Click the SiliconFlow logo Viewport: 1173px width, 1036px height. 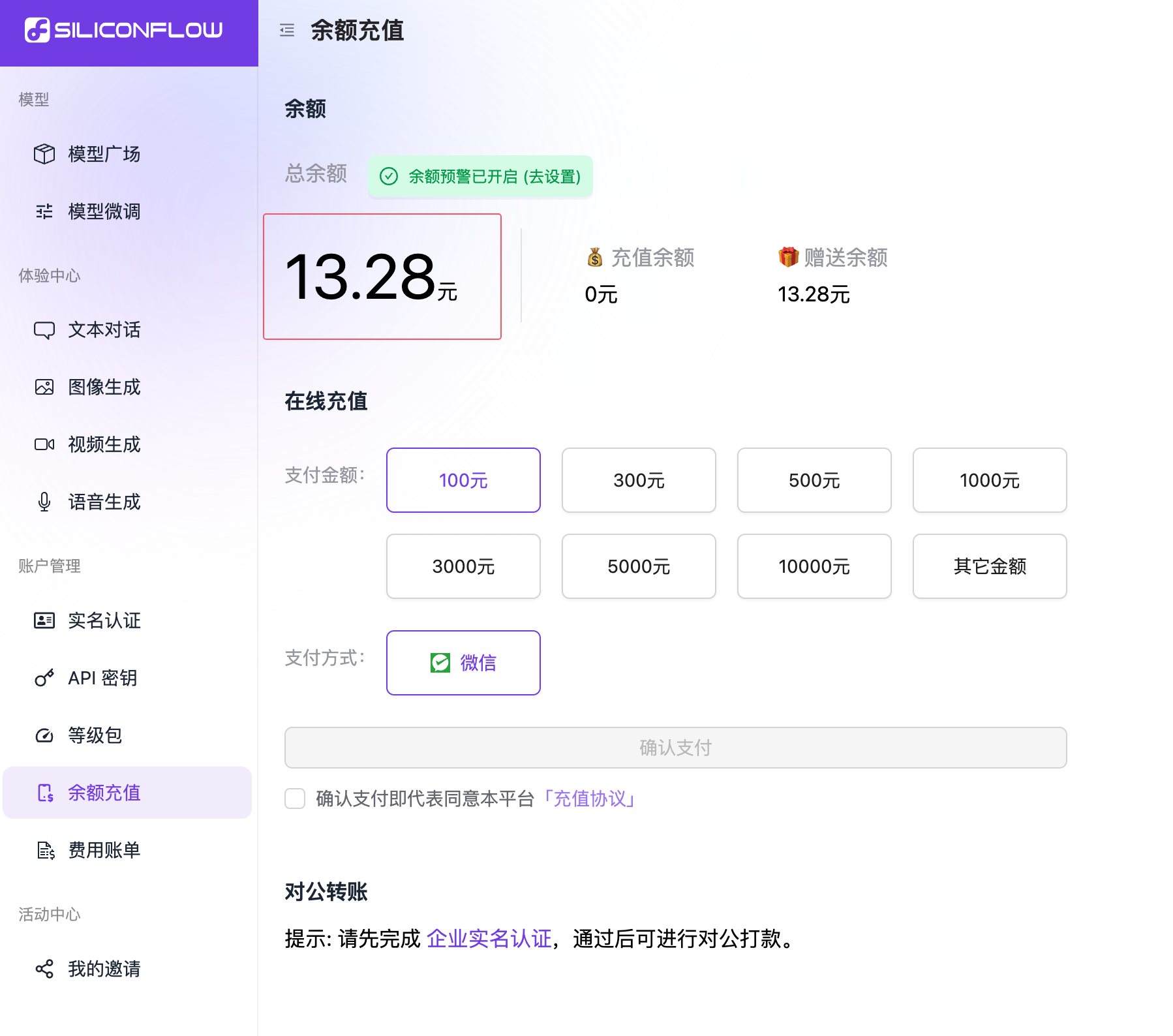[x=124, y=30]
